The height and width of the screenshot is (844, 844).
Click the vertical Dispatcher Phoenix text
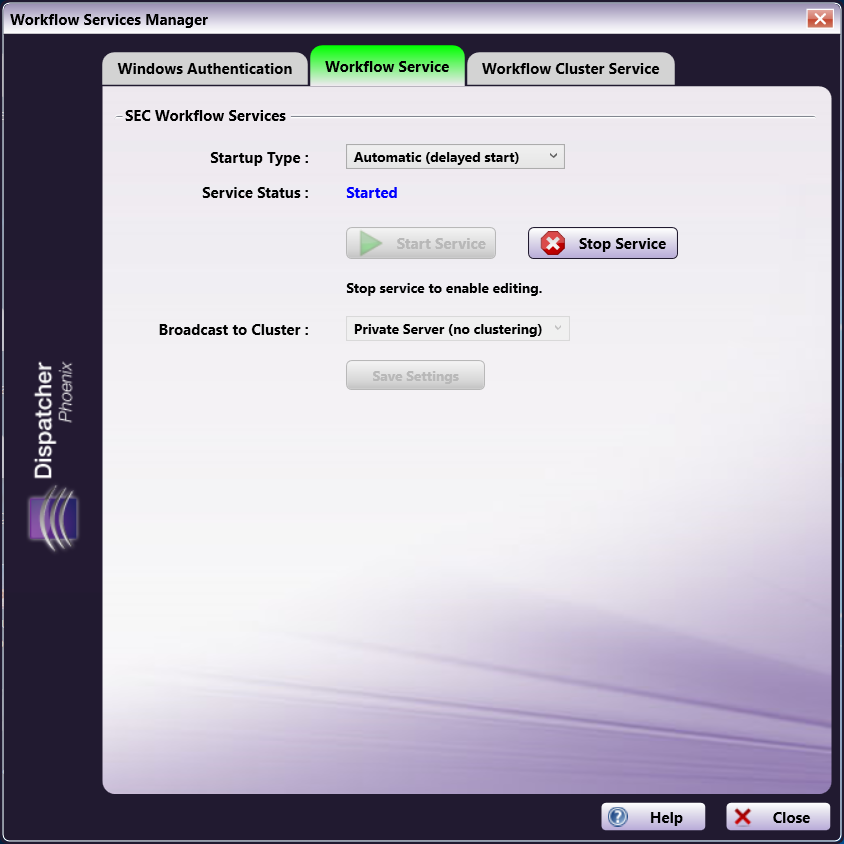pyautogui.click(x=52, y=420)
